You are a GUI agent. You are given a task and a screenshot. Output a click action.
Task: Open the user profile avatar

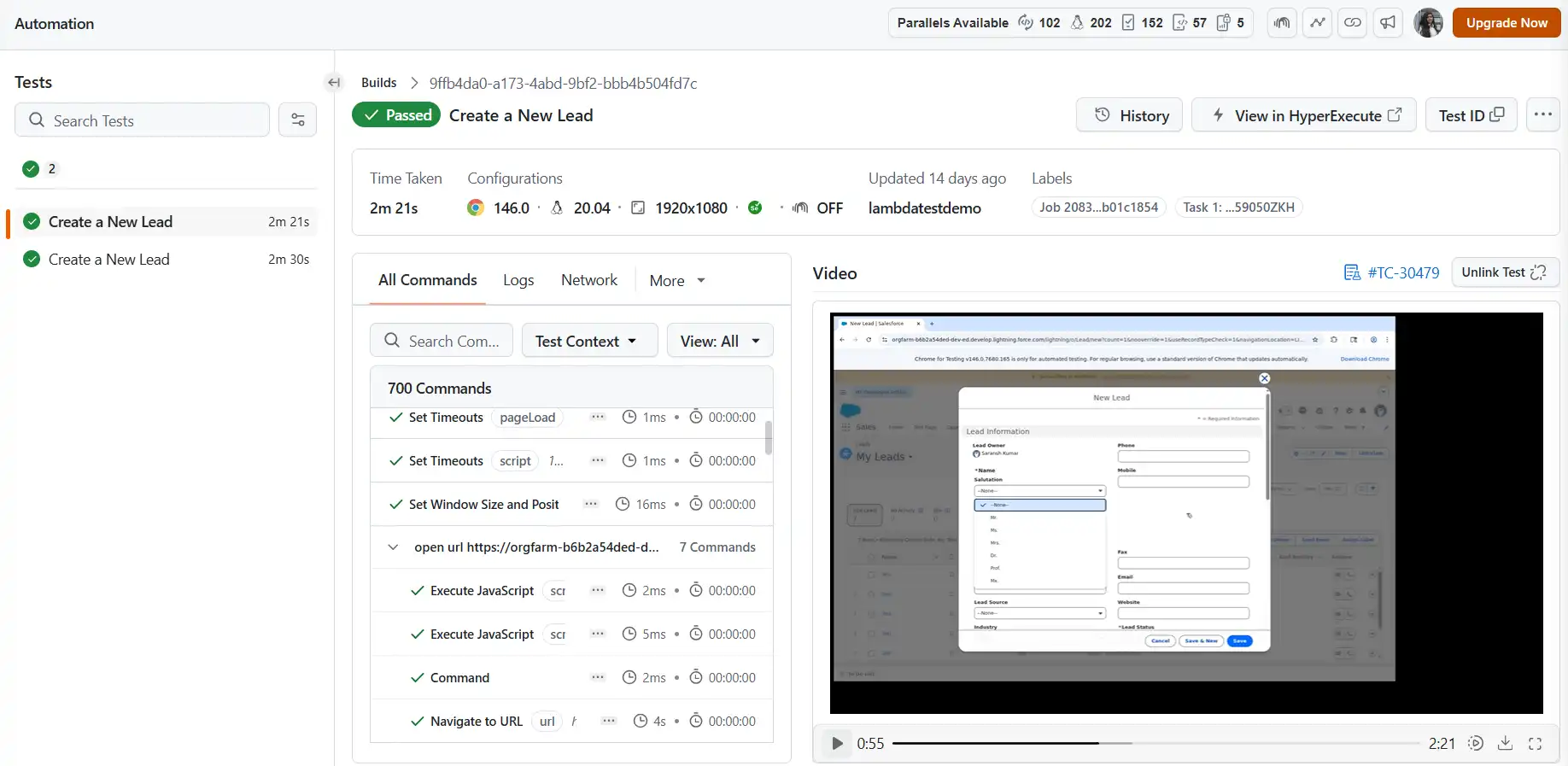click(x=1428, y=23)
